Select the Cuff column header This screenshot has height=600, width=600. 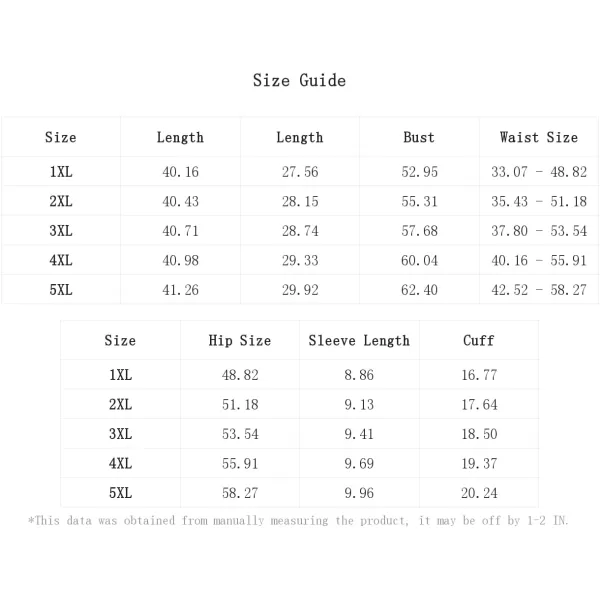point(479,341)
